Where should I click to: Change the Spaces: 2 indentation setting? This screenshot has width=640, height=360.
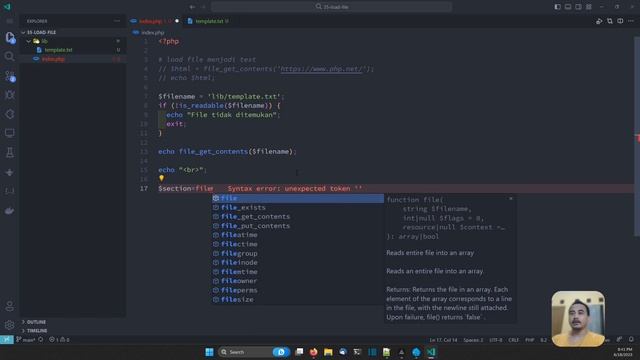click(473, 340)
